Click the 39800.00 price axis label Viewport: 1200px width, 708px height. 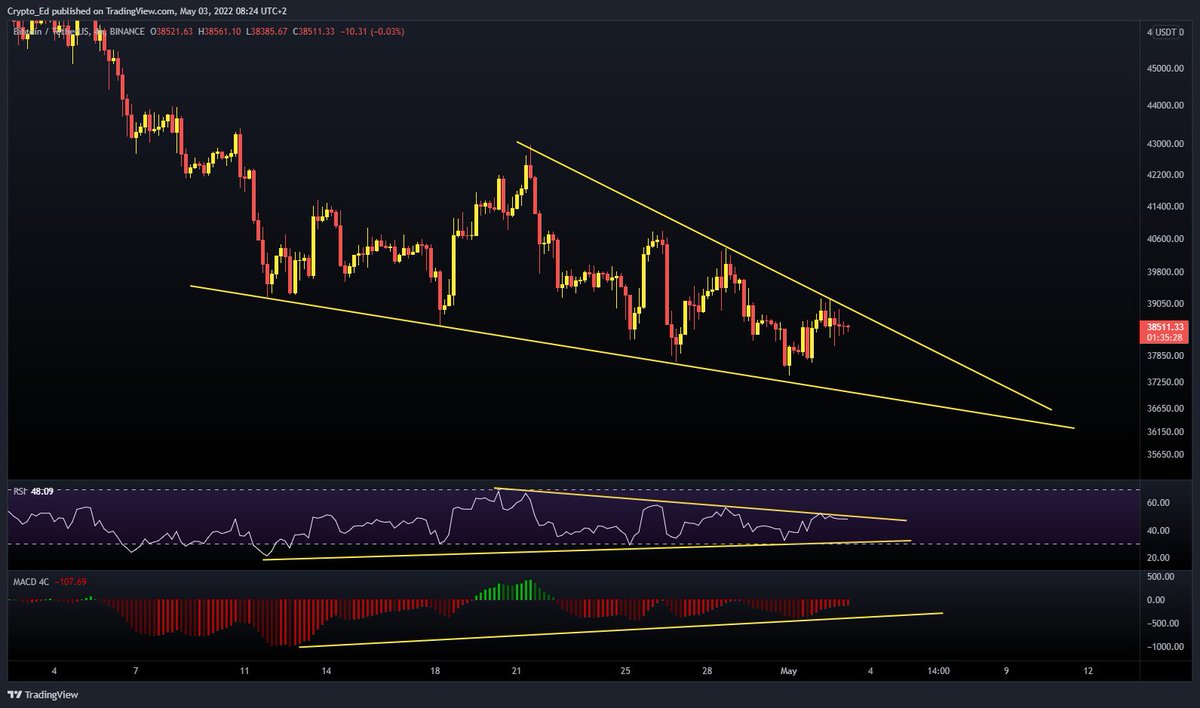1166,272
